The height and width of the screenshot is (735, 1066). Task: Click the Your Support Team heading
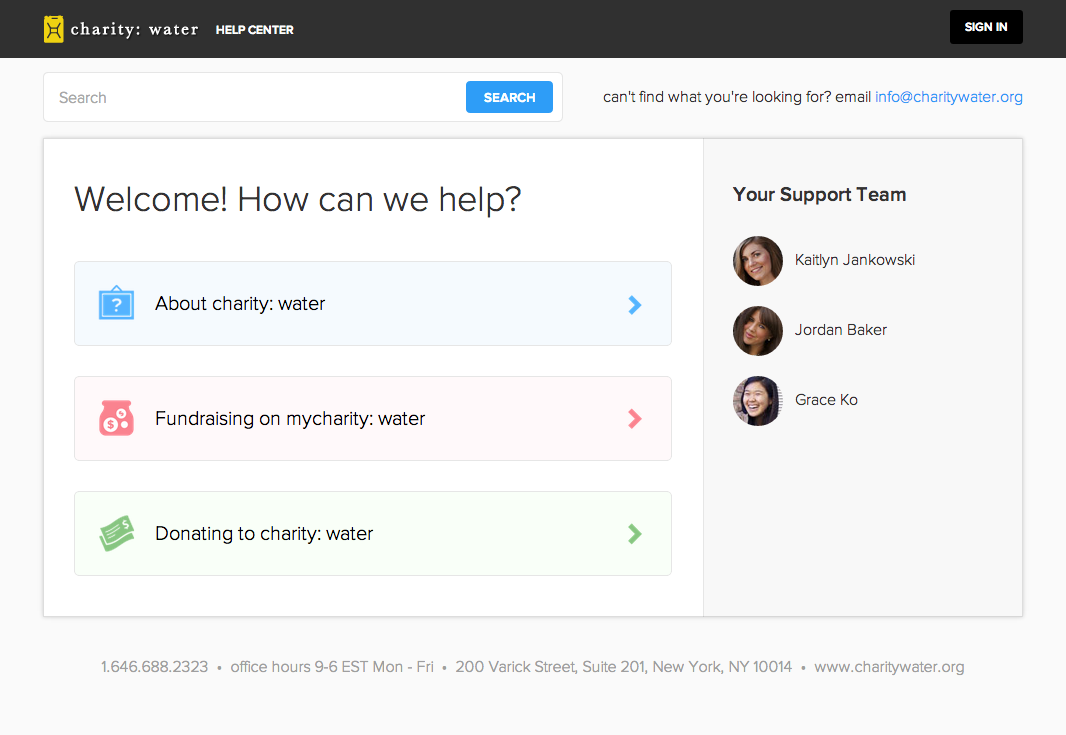coord(819,194)
